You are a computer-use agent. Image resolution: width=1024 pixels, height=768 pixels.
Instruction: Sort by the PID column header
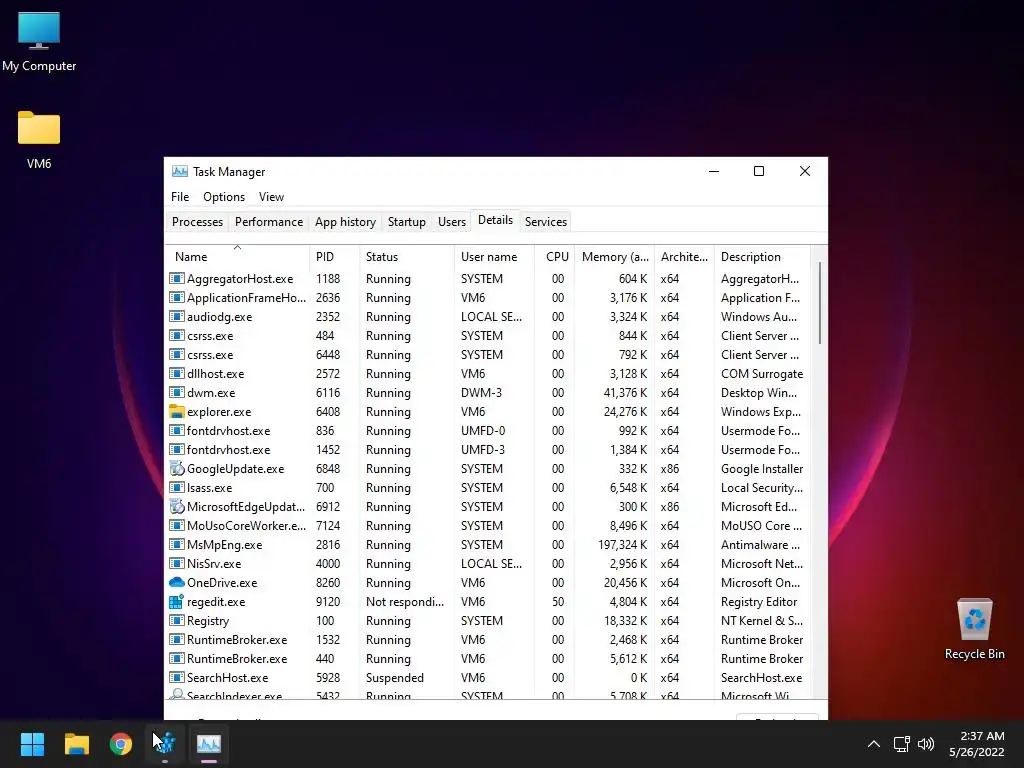click(x=334, y=257)
